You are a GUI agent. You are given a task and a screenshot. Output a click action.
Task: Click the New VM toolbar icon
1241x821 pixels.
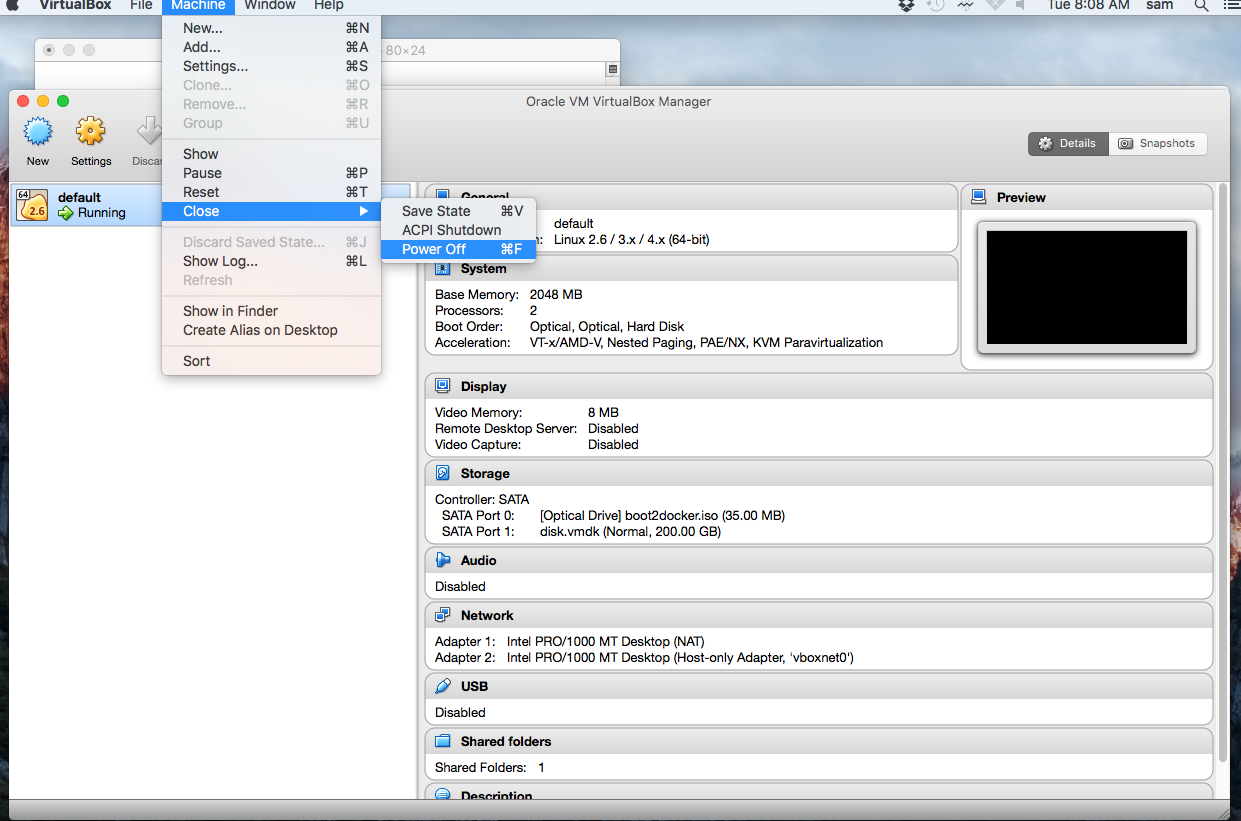click(x=38, y=132)
